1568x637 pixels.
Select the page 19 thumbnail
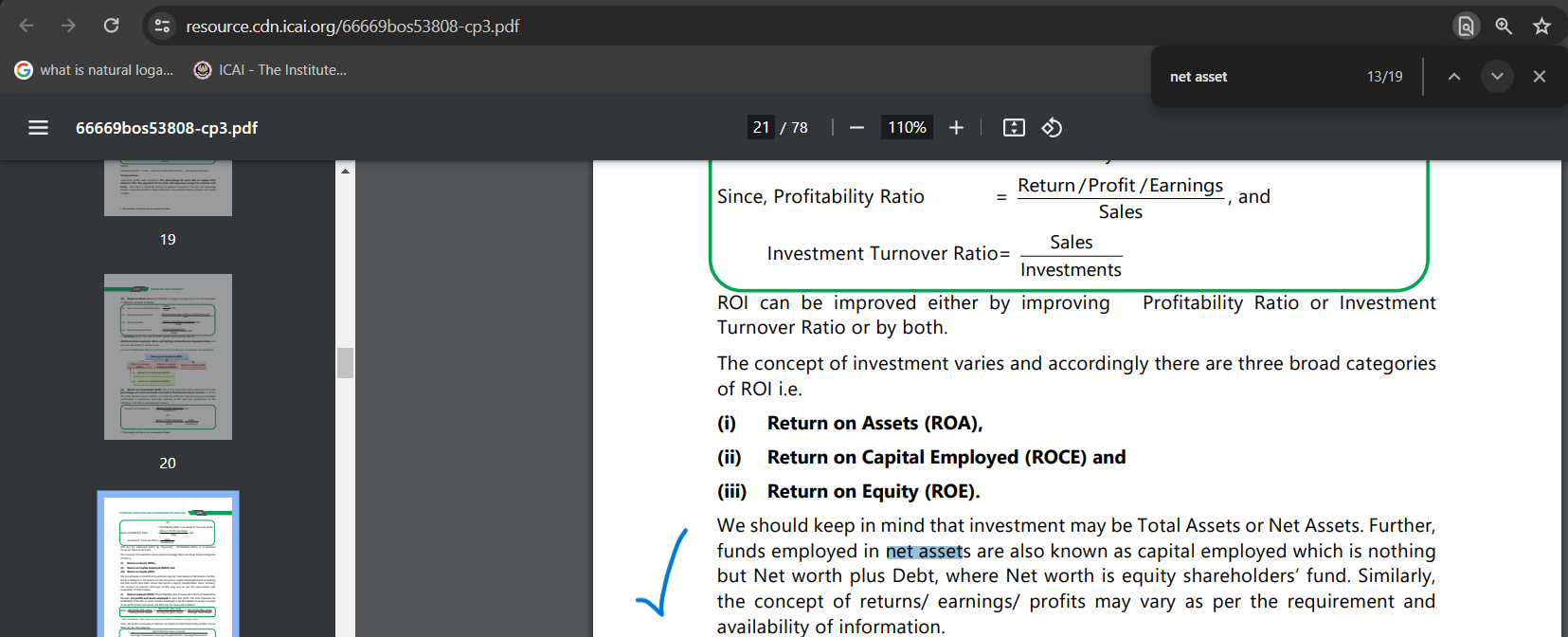coord(168,188)
